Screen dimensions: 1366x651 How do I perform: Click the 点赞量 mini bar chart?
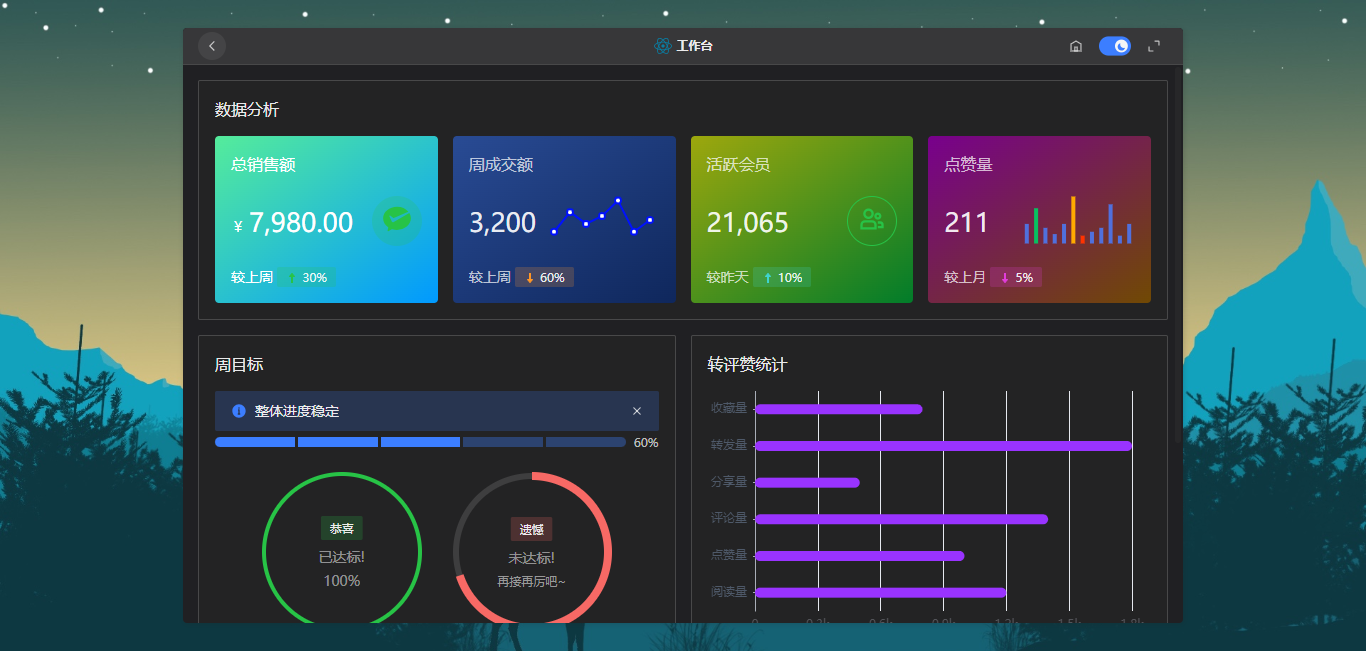coord(1078,220)
